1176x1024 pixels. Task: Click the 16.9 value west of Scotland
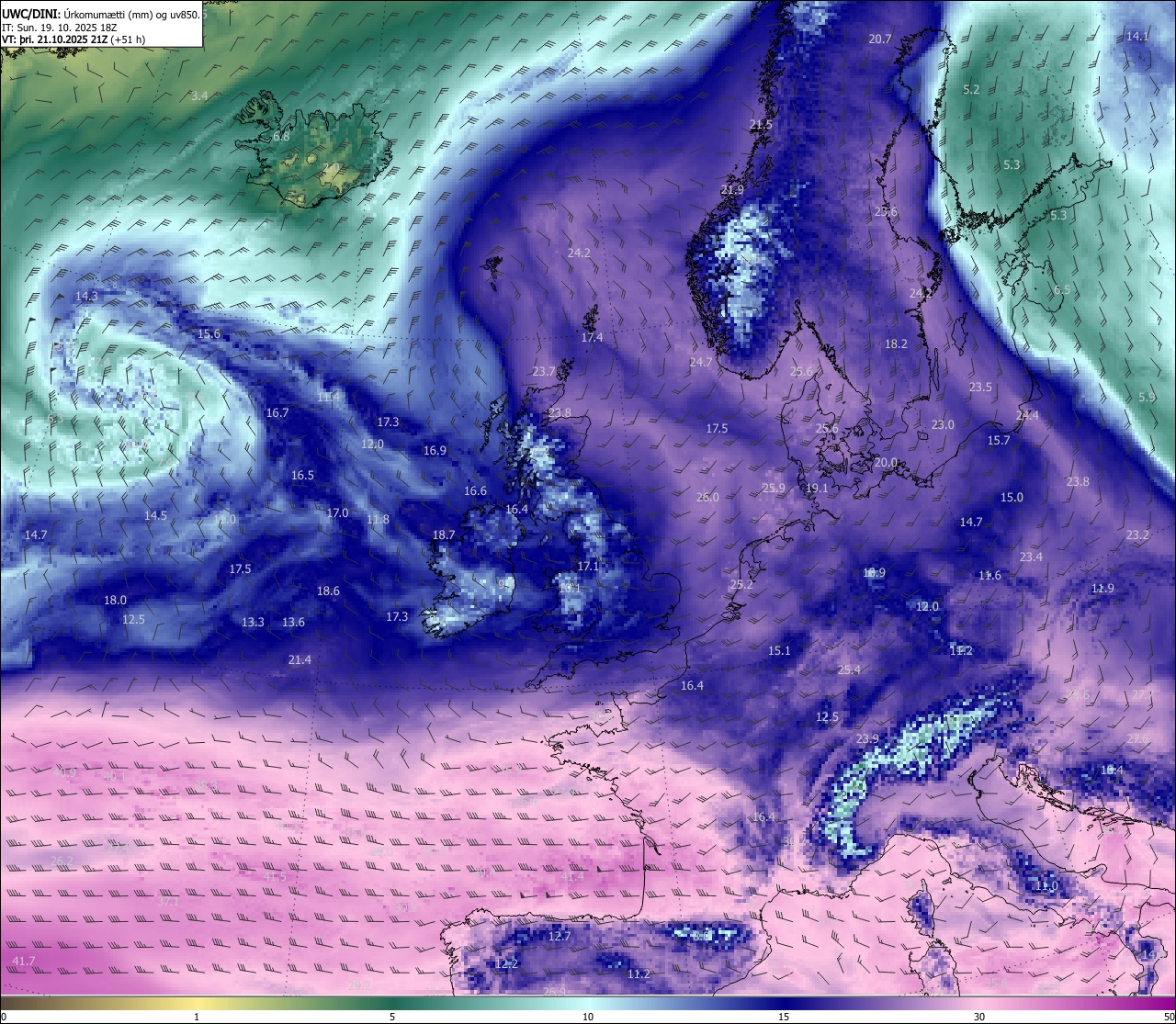435,450
